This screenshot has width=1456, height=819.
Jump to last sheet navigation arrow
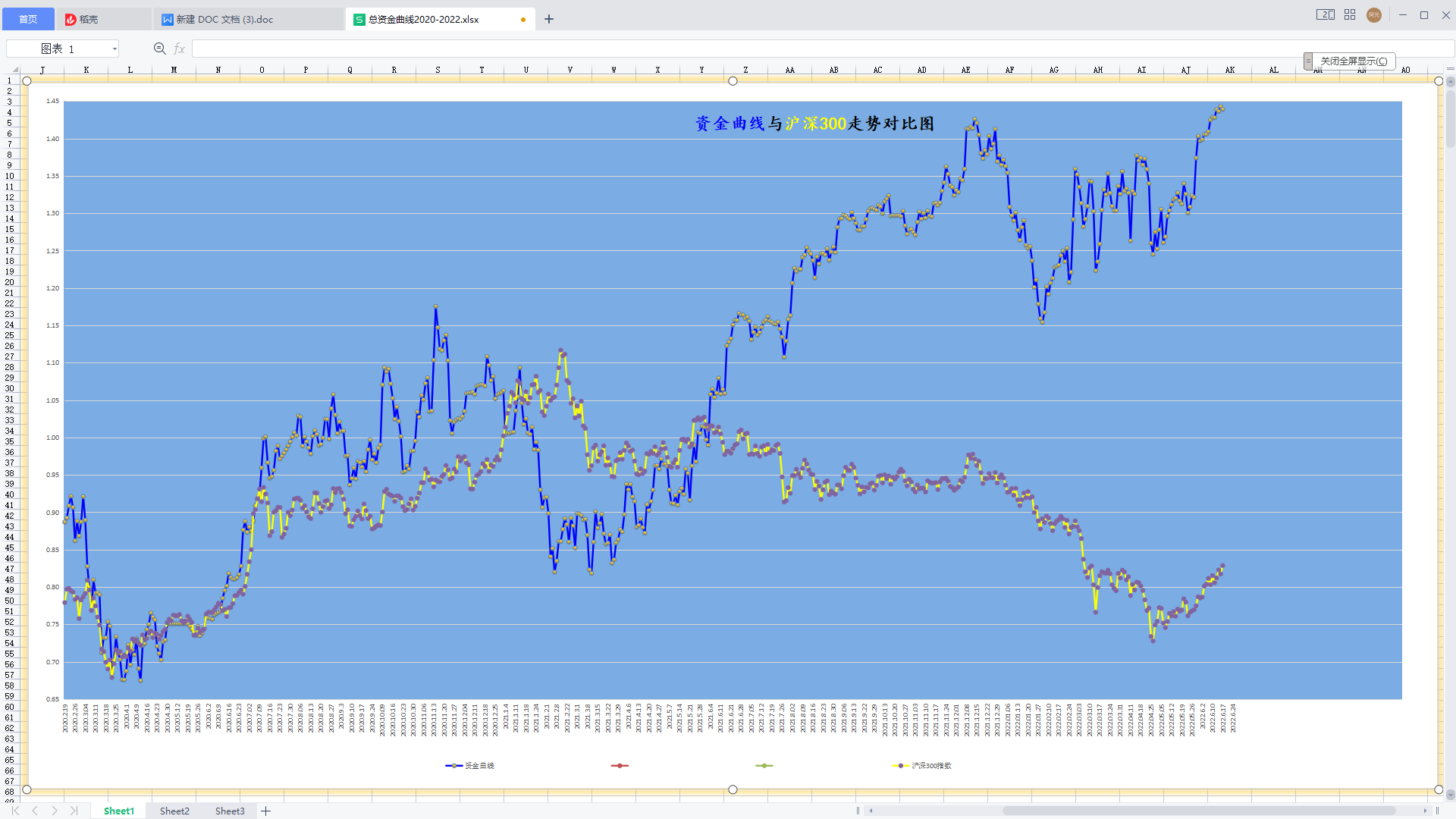(x=74, y=811)
